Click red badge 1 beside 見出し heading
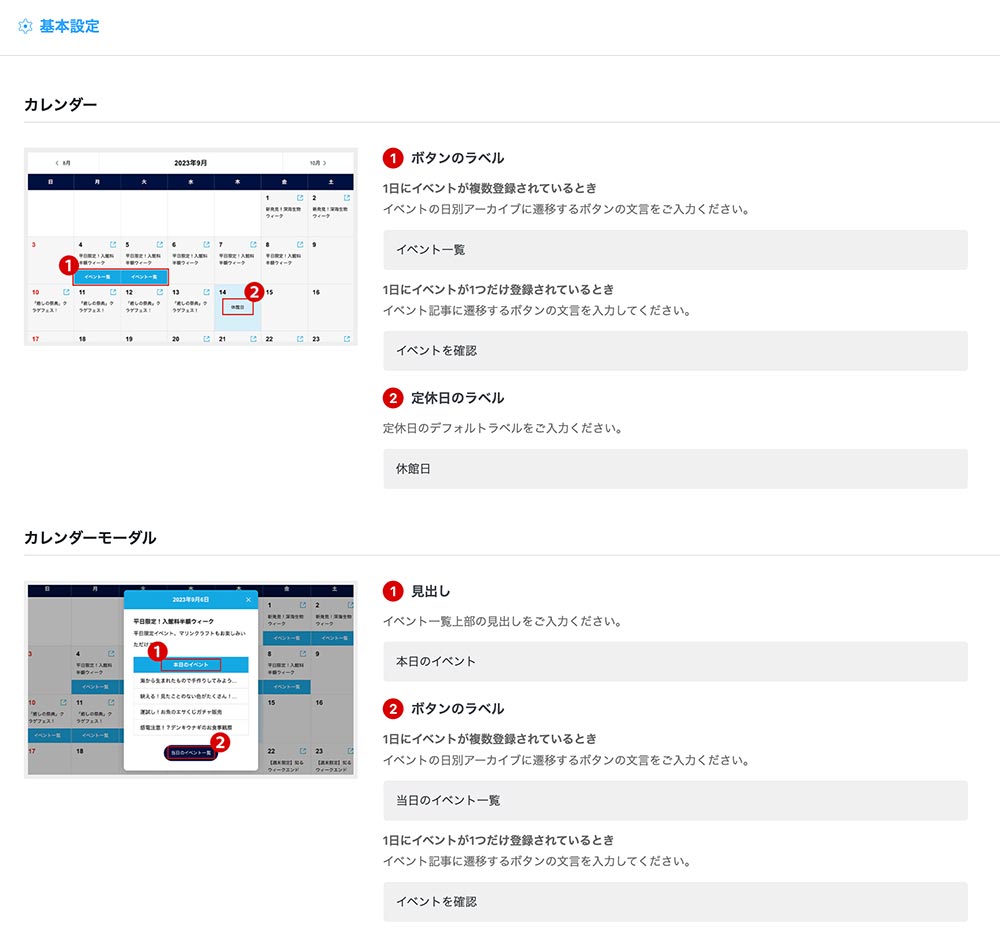Image resolution: width=1000 pixels, height=952 pixels. (393, 591)
